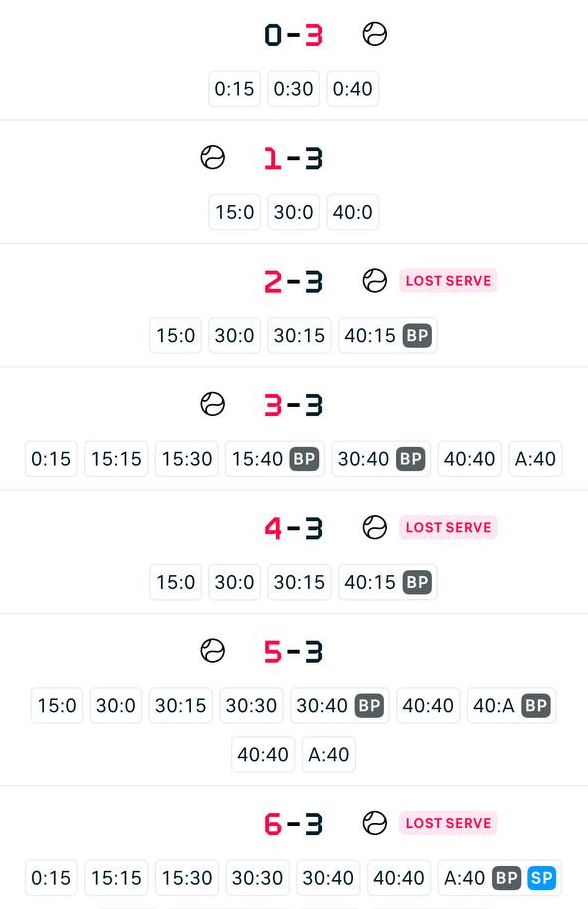Click the tennis ball icon beside 3-3

212,404
